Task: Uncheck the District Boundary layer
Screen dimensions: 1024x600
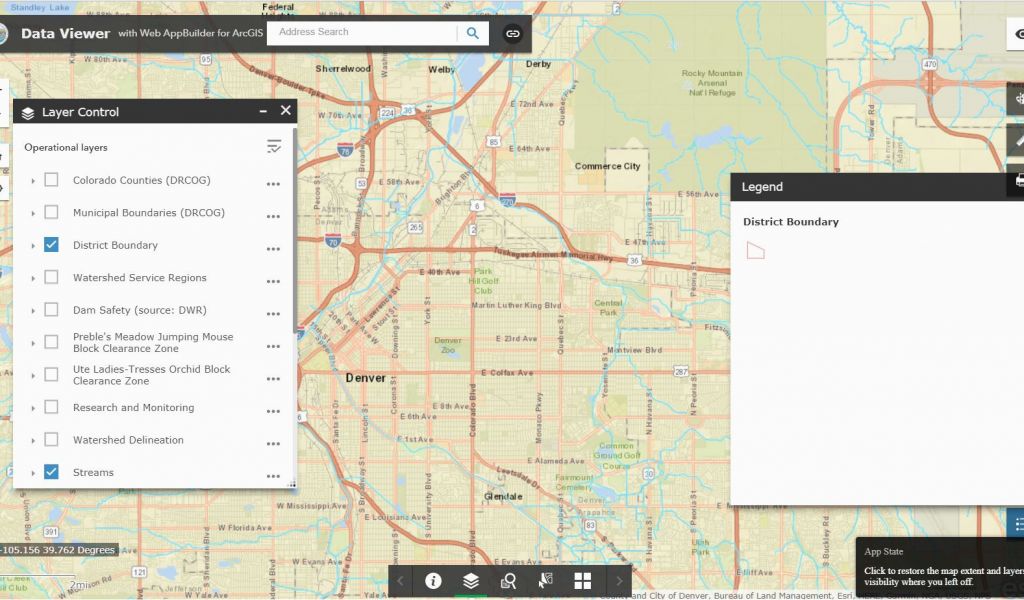Action: point(51,245)
